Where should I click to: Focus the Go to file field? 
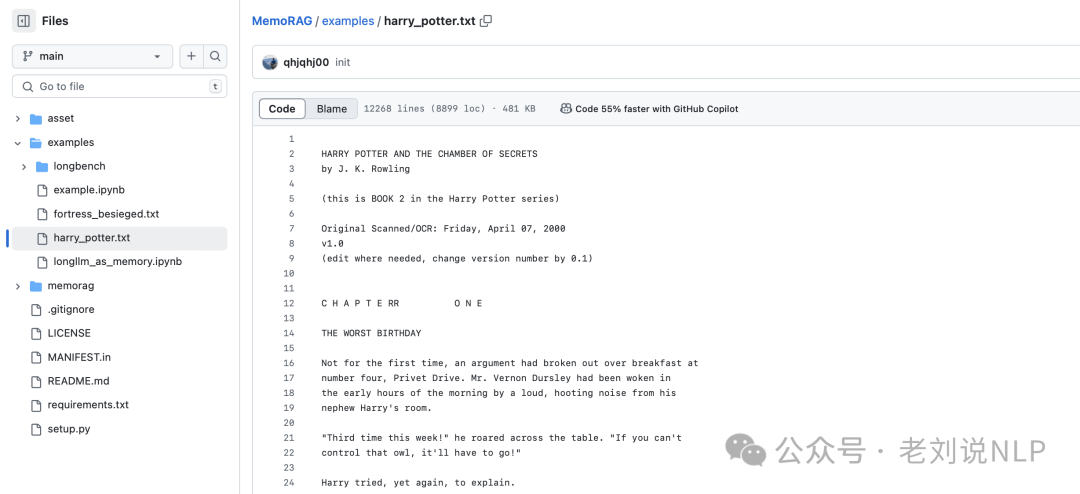click(120, 87)
